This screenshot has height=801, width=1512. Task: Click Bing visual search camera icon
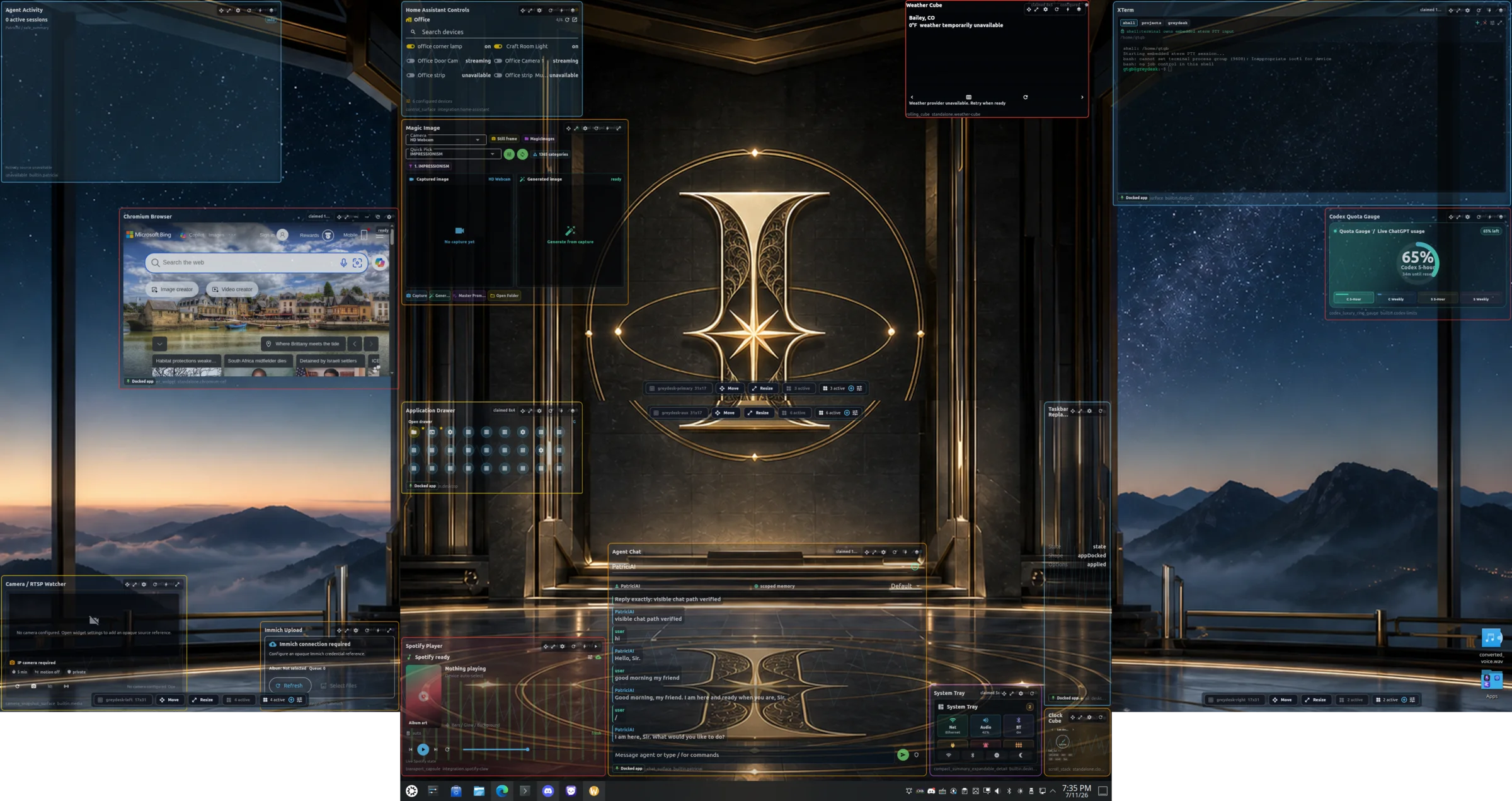(x=357, y=263)
